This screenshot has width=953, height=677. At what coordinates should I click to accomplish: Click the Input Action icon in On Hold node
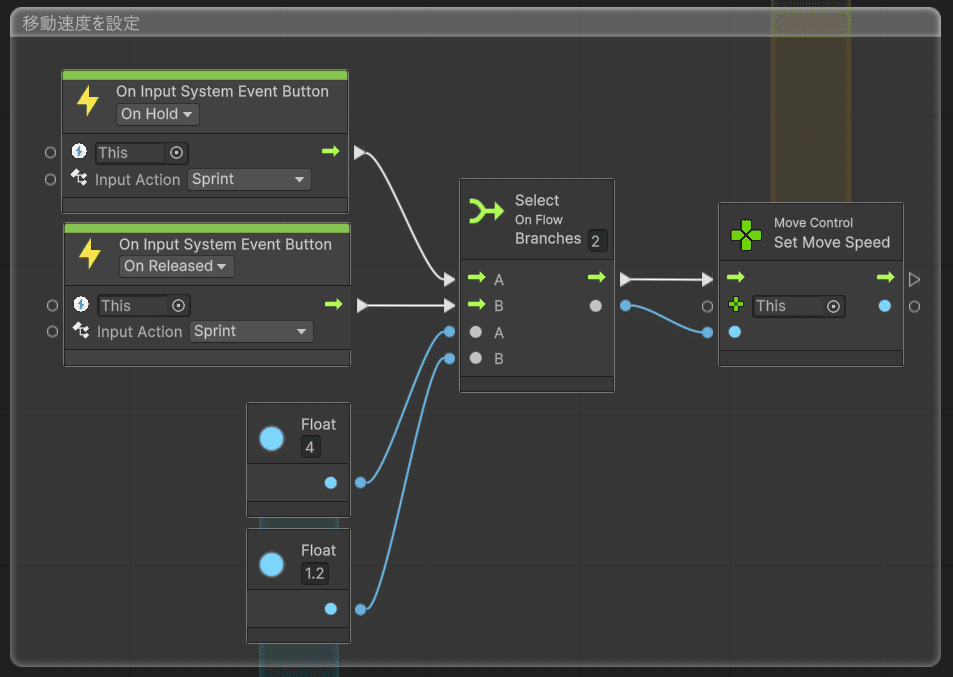point(79,178)
